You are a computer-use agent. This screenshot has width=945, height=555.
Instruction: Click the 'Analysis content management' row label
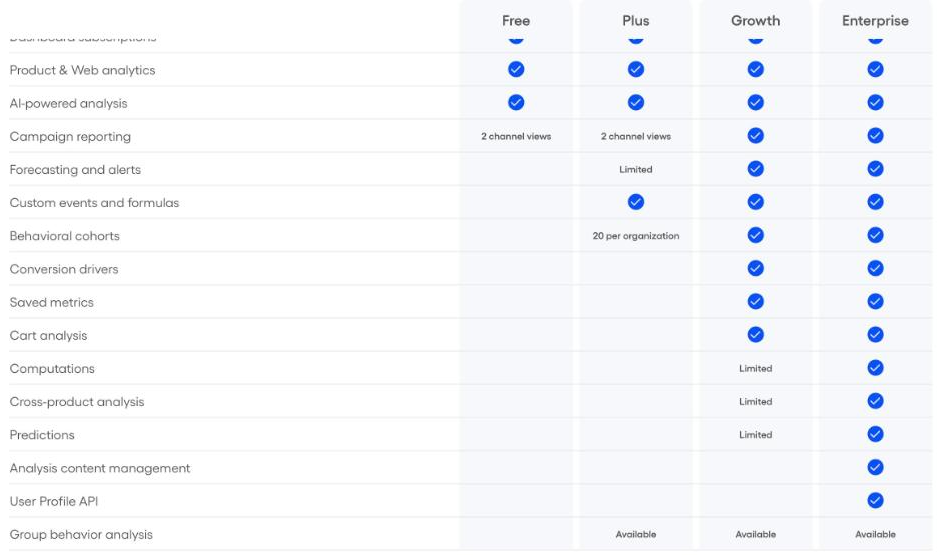point(100,468)
